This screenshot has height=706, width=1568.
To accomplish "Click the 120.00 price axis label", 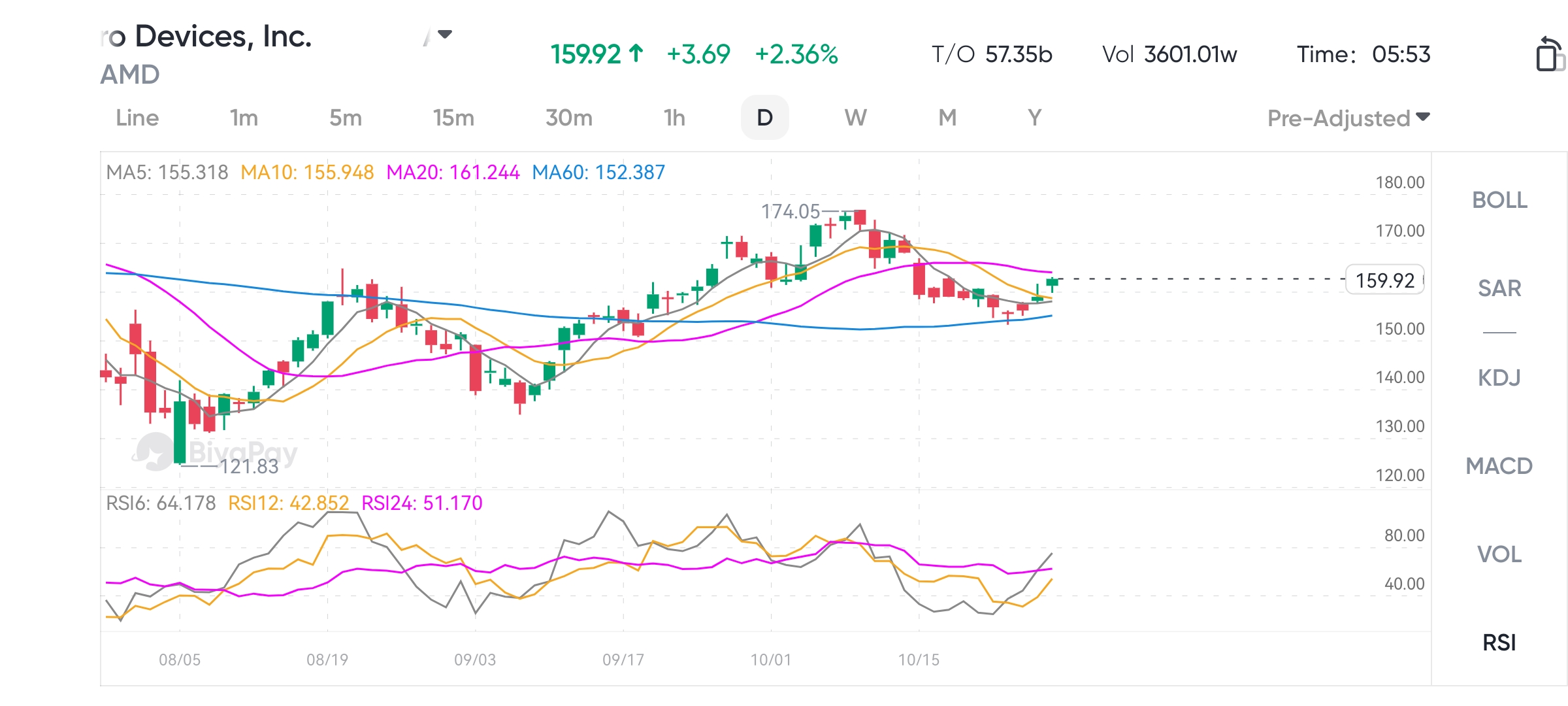I will tap(1400, 475).
